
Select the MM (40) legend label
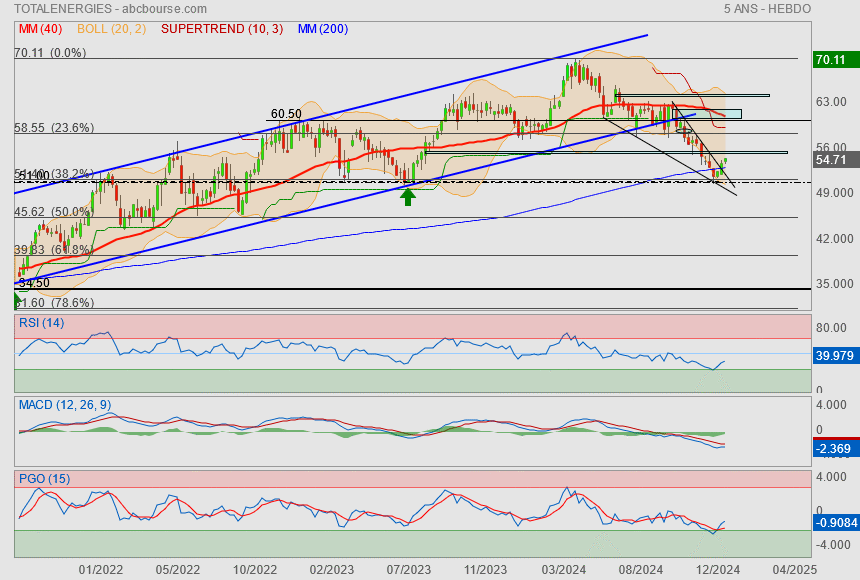pyautogui.click(x=41, y=29)
